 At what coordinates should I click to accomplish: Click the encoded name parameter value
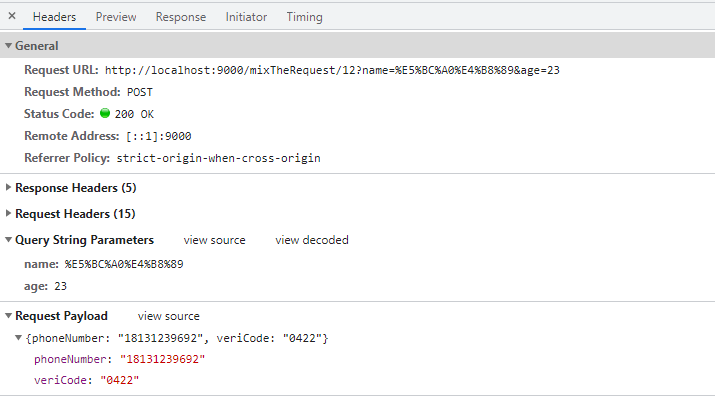point(124,264)
